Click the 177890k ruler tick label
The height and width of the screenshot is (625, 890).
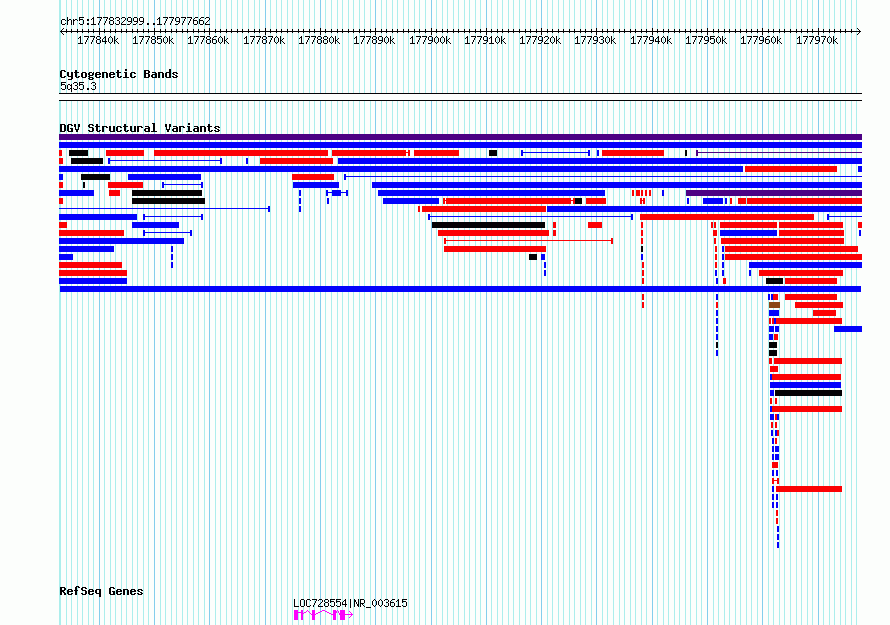pyautogui.click(x=374, y=40)
